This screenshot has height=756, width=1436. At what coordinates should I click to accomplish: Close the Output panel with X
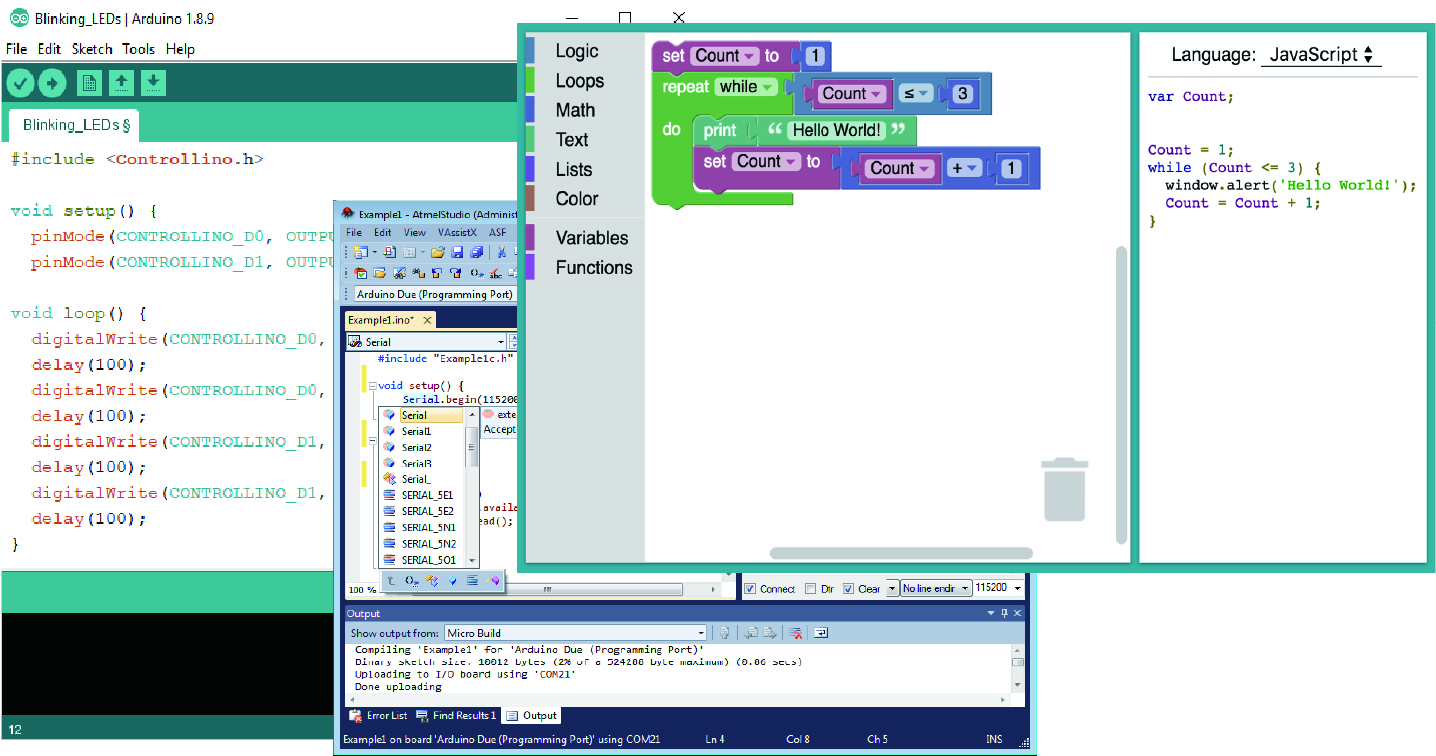point(1017,613)
